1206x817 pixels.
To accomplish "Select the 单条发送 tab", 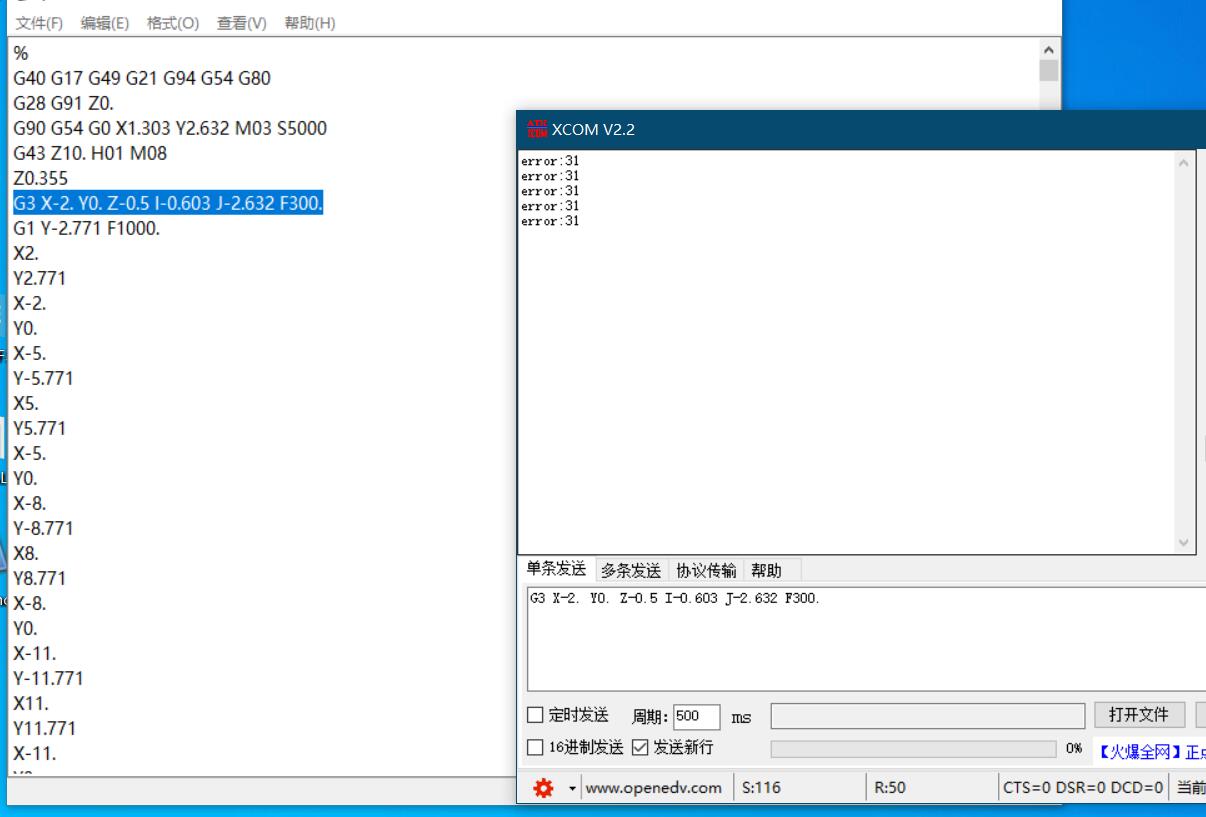I will [556, 570].
